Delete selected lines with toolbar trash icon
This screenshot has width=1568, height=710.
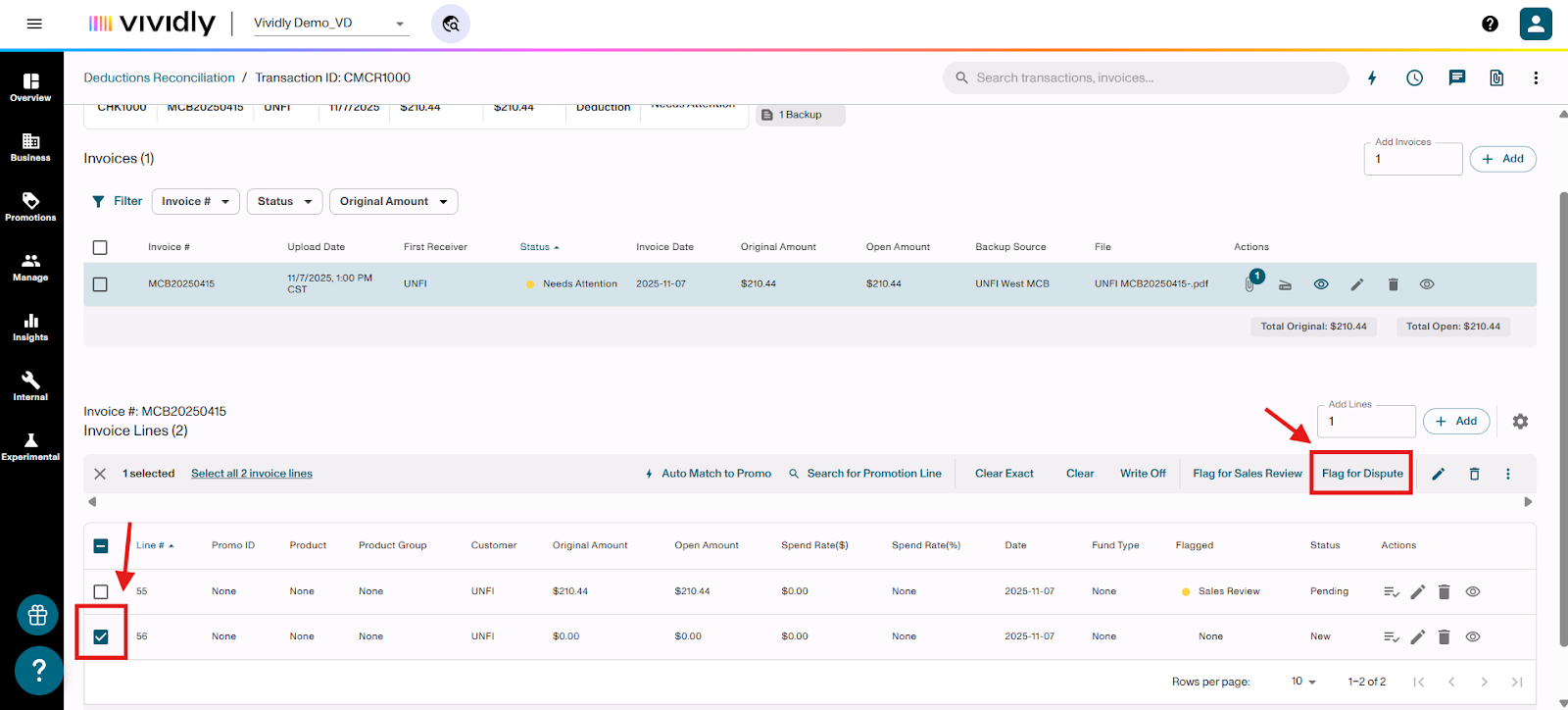(1474, 474)
